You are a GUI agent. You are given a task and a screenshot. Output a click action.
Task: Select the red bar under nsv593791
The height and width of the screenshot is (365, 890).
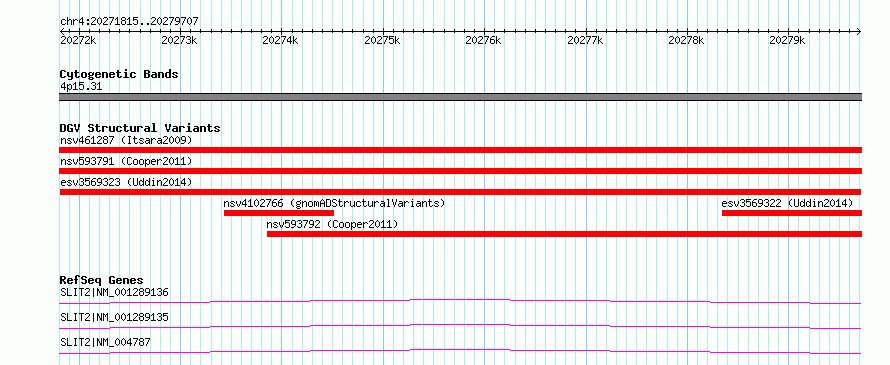point(460,171)
